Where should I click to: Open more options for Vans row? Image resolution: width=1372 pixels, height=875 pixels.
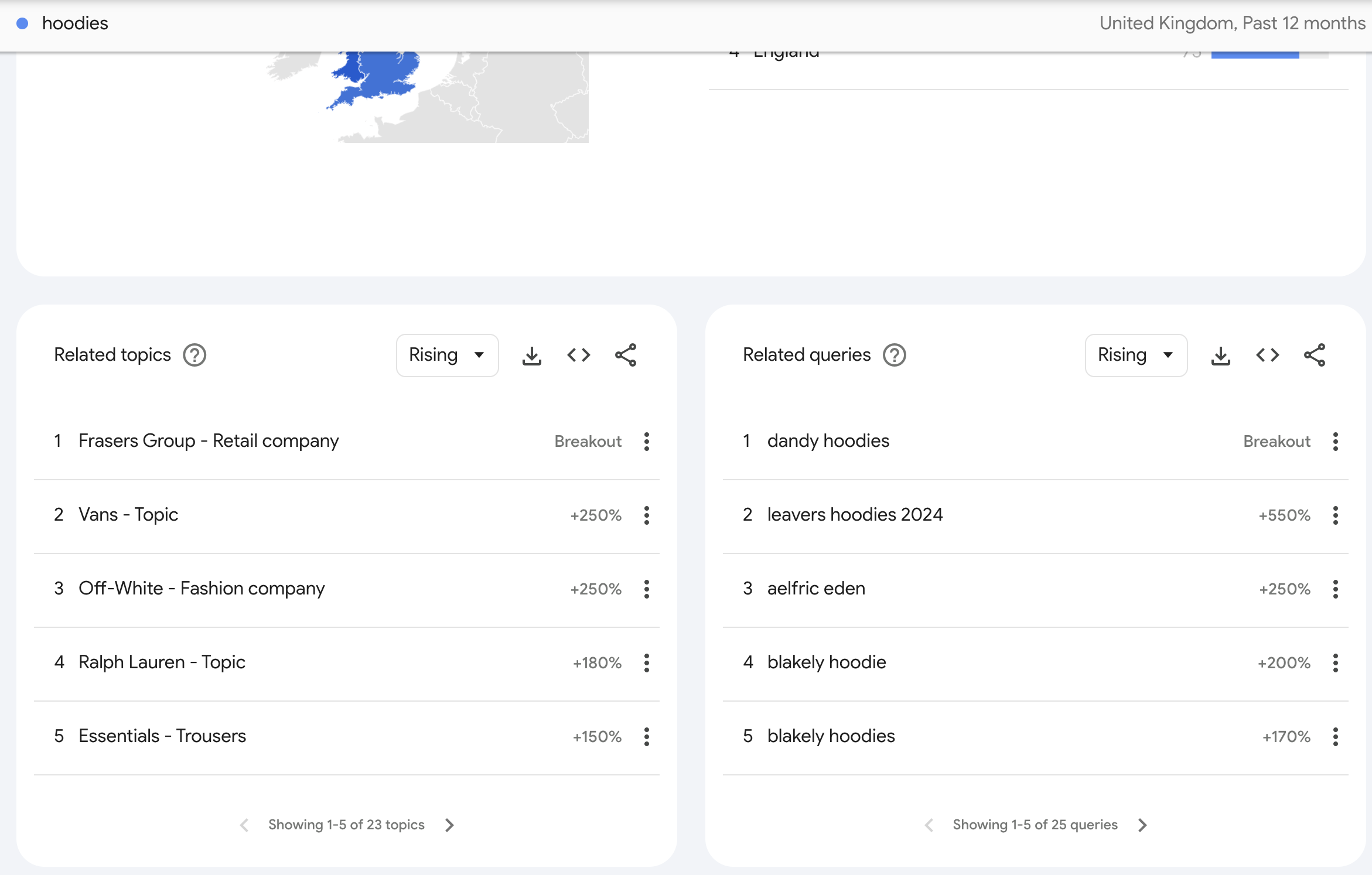[647, 515]
